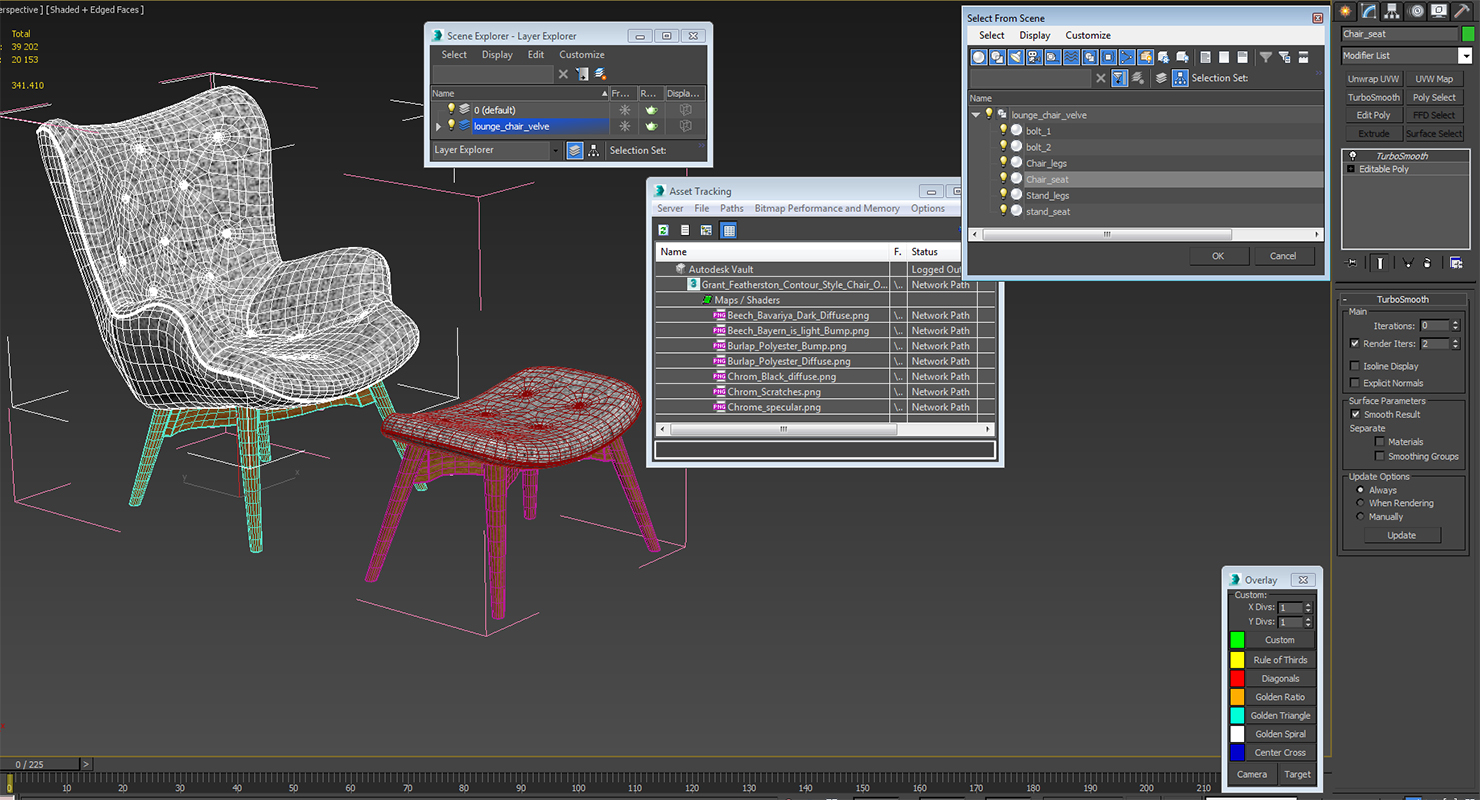Screen dimensions: 1480x800
Task: Click Table View icon in Asset Tracking
Action: tap(729, 230)
